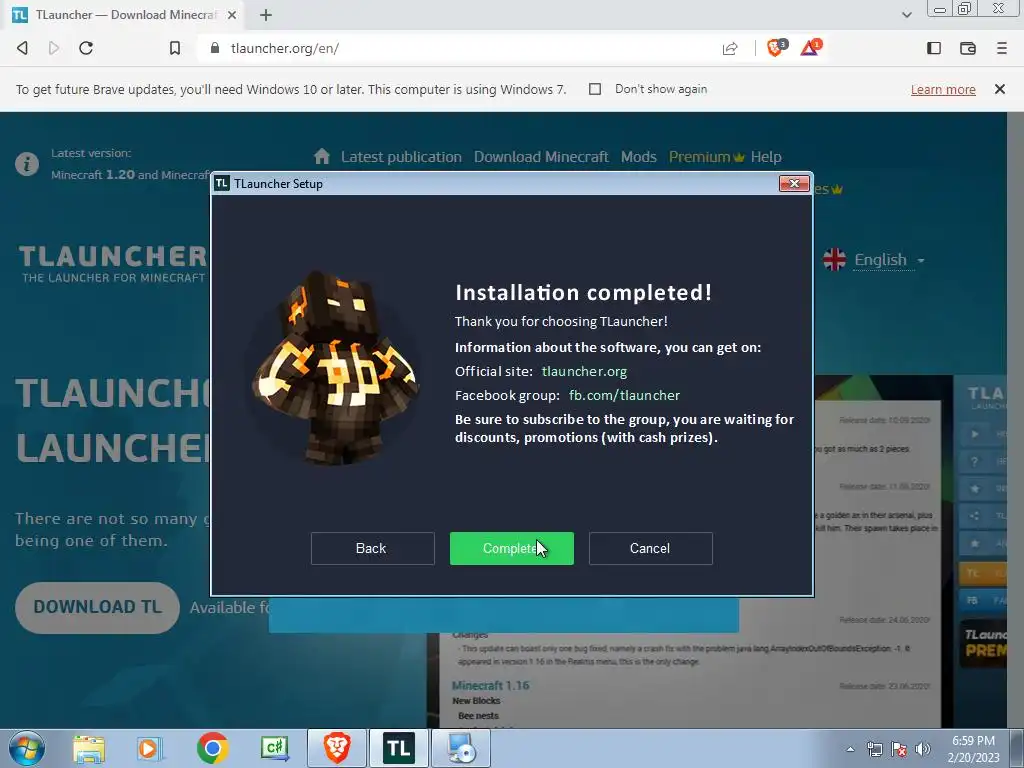Viewport: 1024px width, 768px height.
Task: Check the Don't show again checkbox
Action: click(x=595, y=89)
